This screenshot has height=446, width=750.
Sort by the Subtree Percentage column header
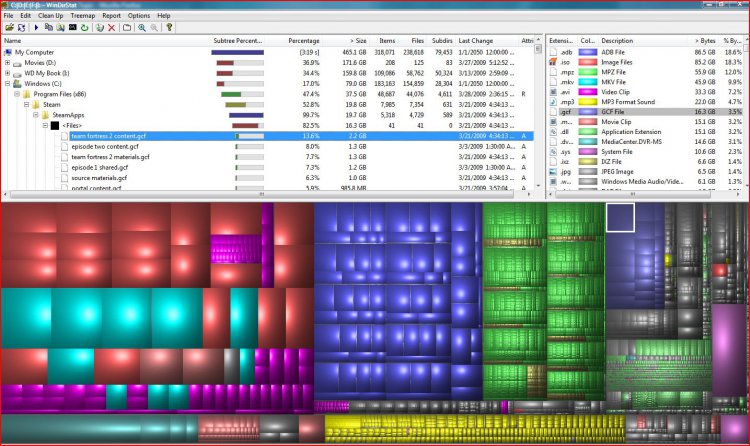tap(238, 41)
